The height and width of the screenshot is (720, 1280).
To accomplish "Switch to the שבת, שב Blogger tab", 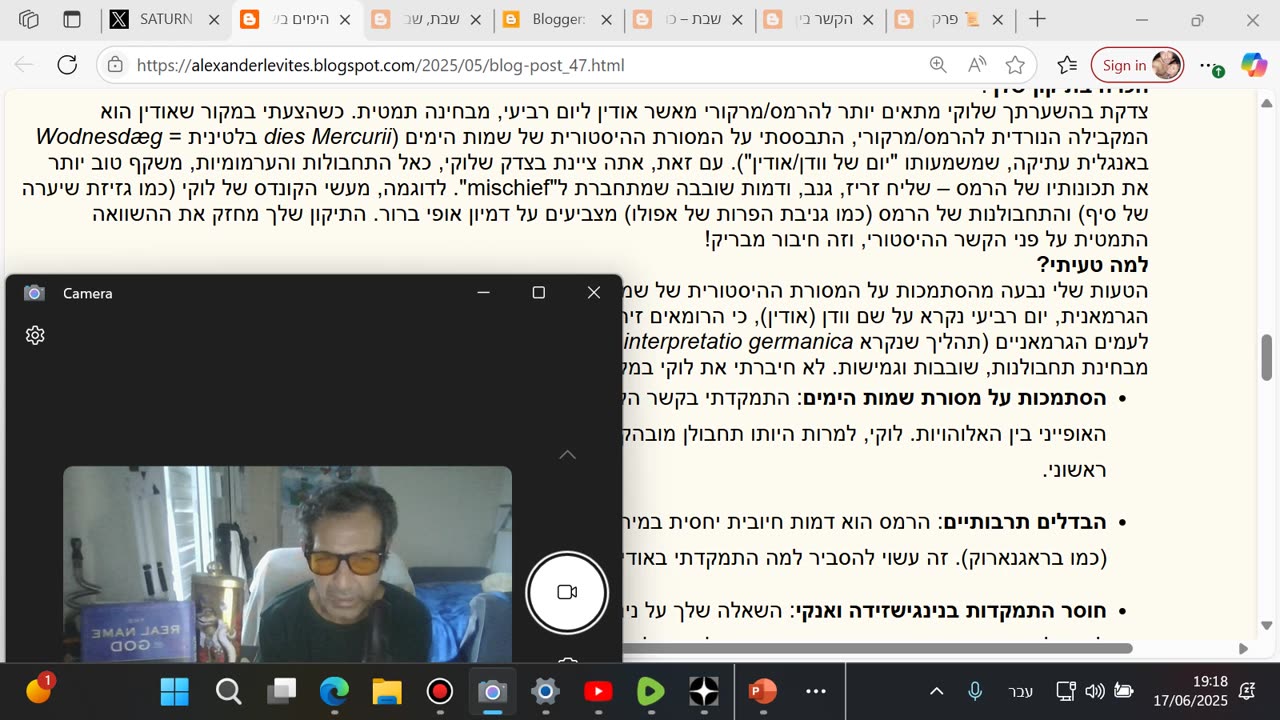I will tap(427, 20).
